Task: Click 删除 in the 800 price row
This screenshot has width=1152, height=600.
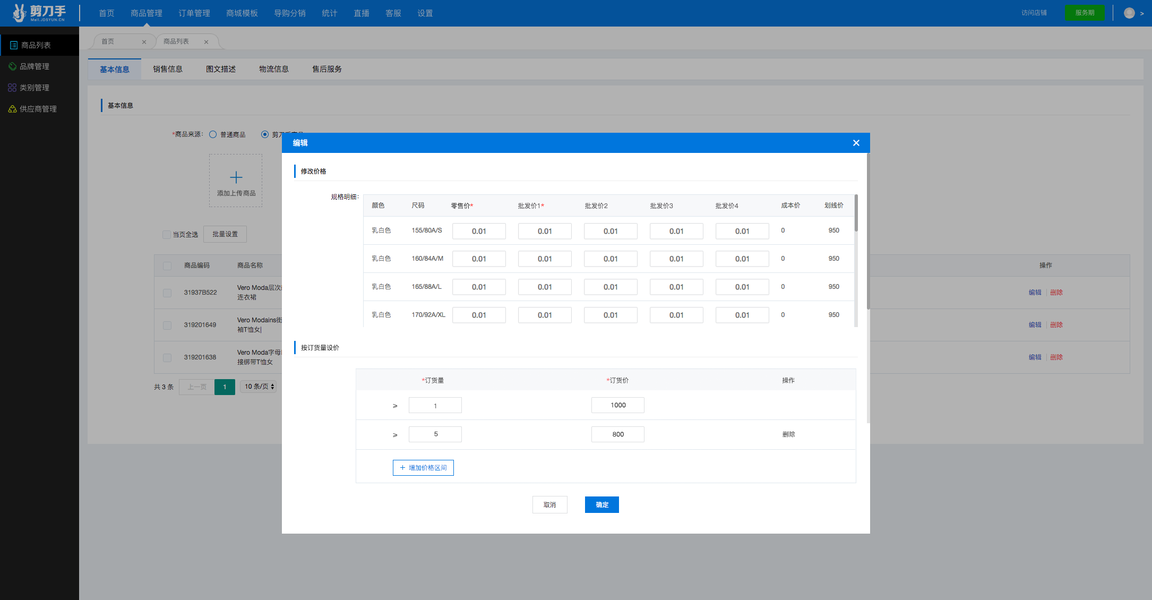Action: click(788, 435)
